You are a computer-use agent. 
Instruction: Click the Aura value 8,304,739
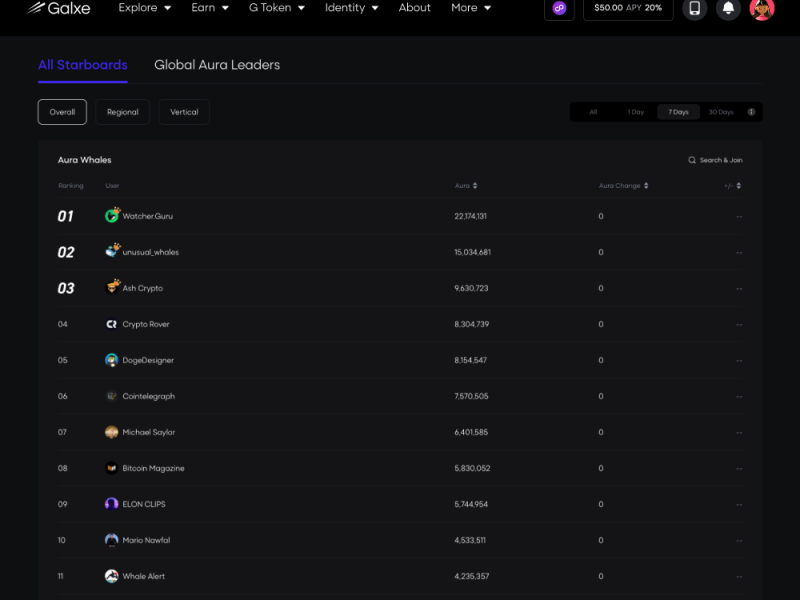coord(471,324)
